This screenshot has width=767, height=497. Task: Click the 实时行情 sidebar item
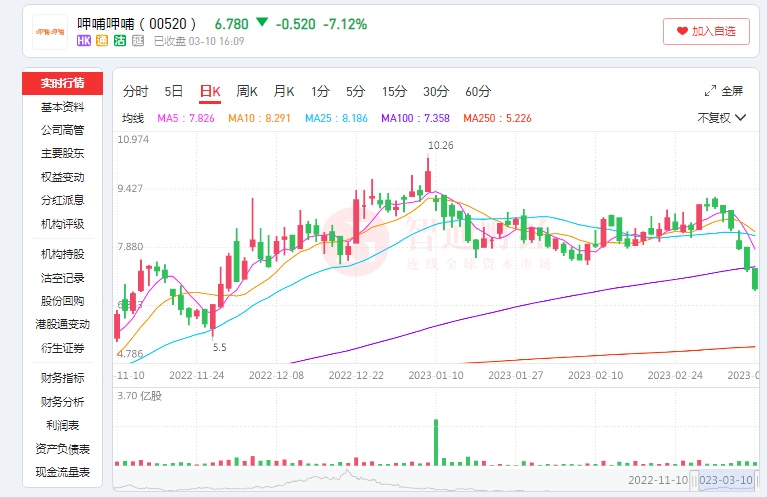coord(62,82)
